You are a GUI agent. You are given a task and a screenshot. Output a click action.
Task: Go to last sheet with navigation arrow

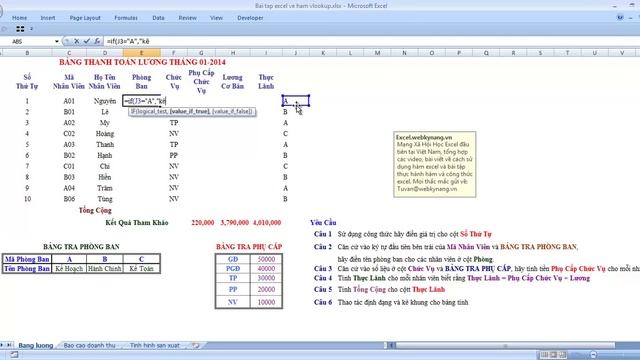click(9, 345)
